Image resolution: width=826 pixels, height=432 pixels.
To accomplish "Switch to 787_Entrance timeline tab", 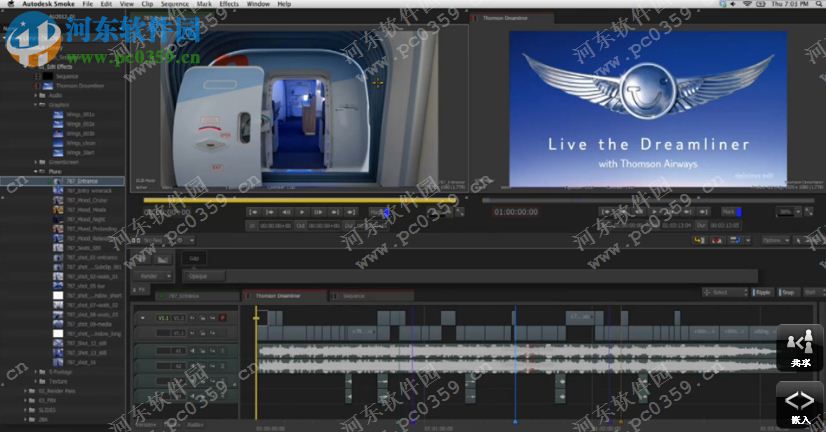I will (x=196, y=296).
